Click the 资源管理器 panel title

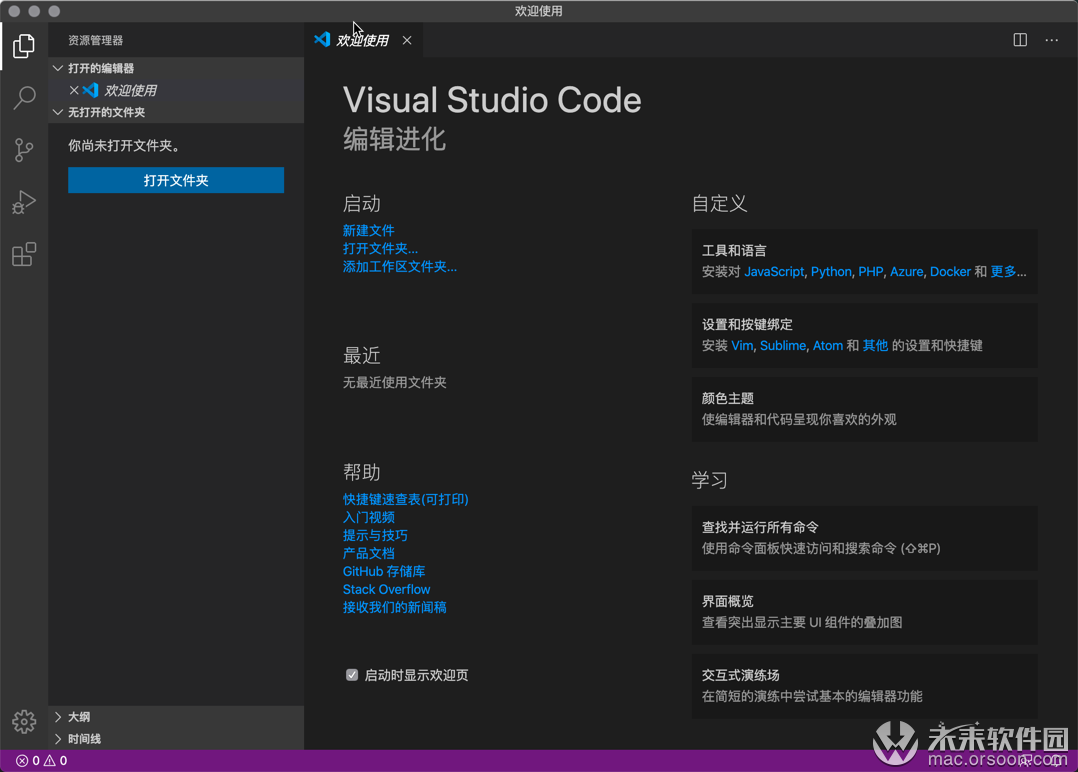pyautogui.click(x=96, y=41)
